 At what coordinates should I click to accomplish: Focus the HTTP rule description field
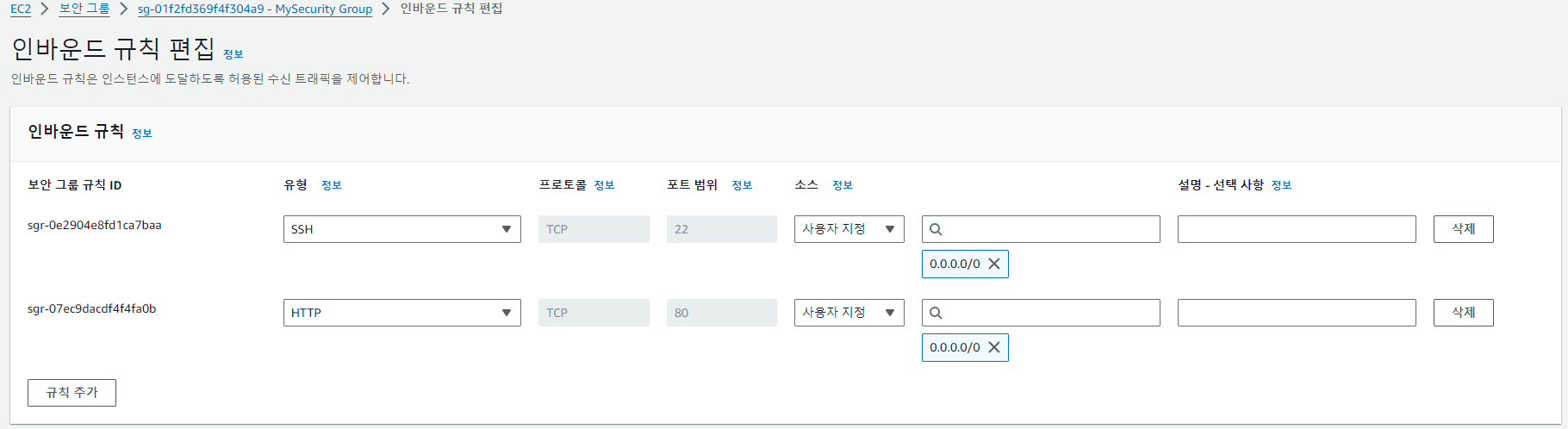1297,313
